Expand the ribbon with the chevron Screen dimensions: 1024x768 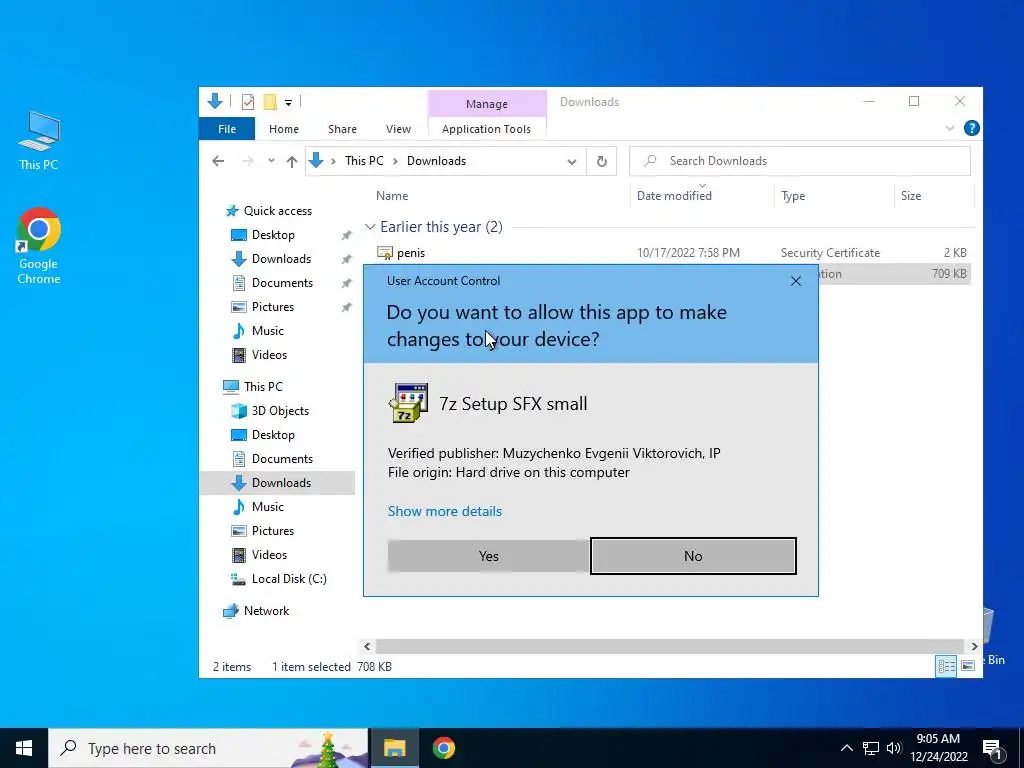coord(950,129)
